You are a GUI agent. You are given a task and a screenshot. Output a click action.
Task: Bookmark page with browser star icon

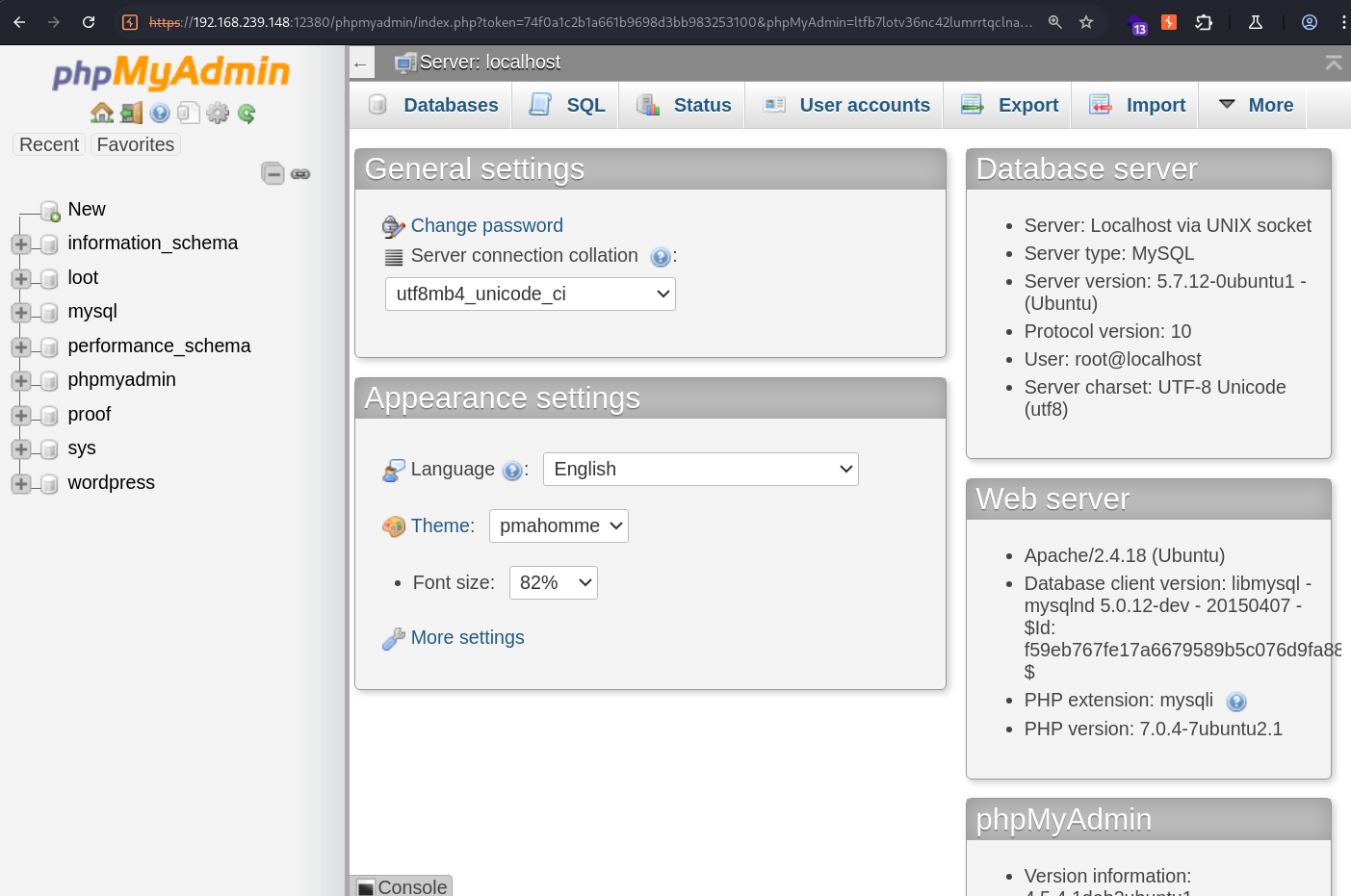point(1086,22)
